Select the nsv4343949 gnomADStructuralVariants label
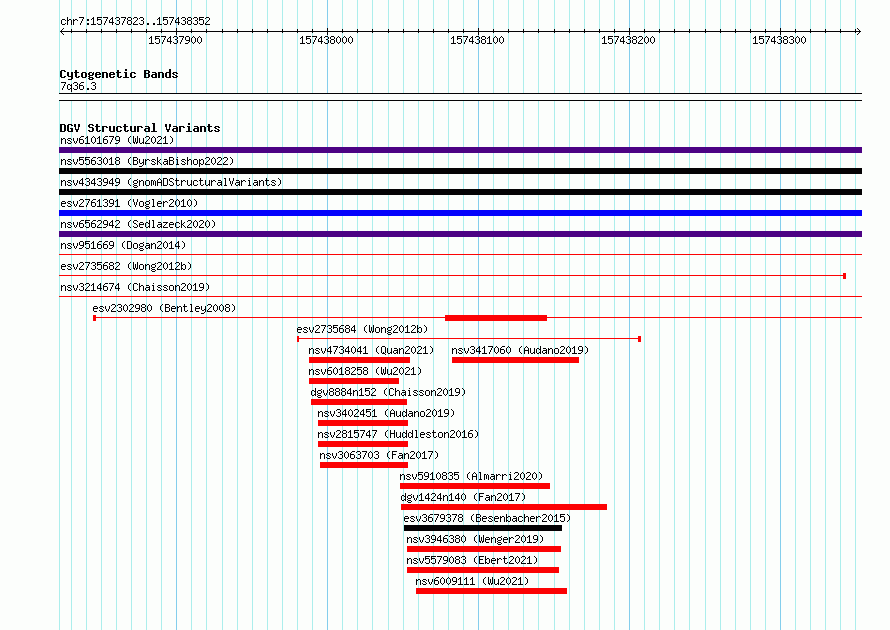Image resolution: width=890 pixels, height=630 pixels. pos(171,182)
